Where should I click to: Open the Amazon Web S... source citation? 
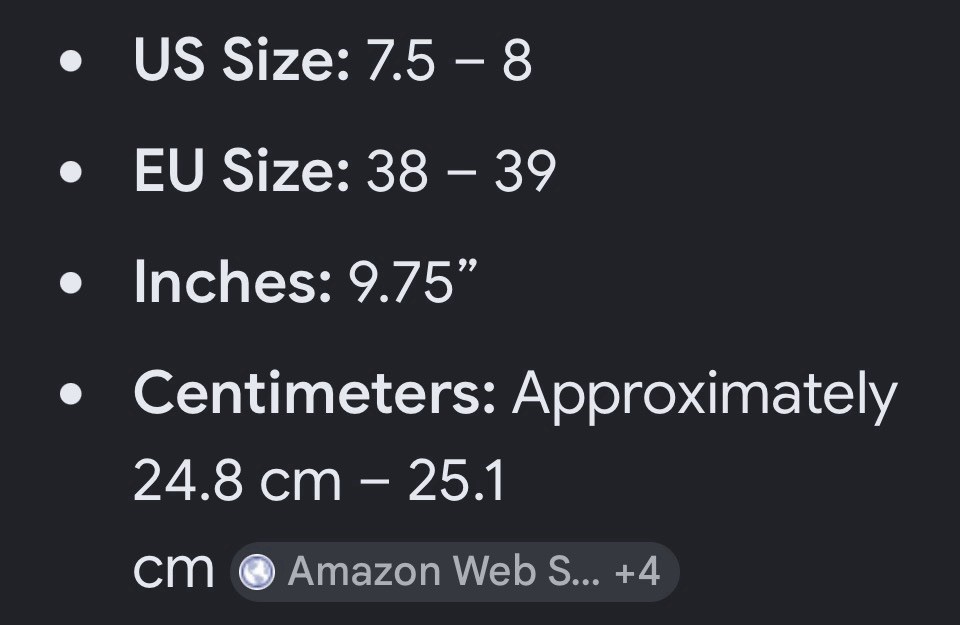pyautogui.click(x=444, y=572)
